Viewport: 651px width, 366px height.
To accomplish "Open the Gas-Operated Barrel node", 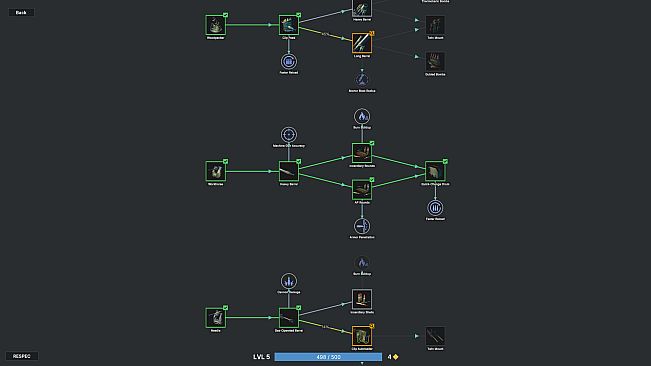I will point(289,318).
